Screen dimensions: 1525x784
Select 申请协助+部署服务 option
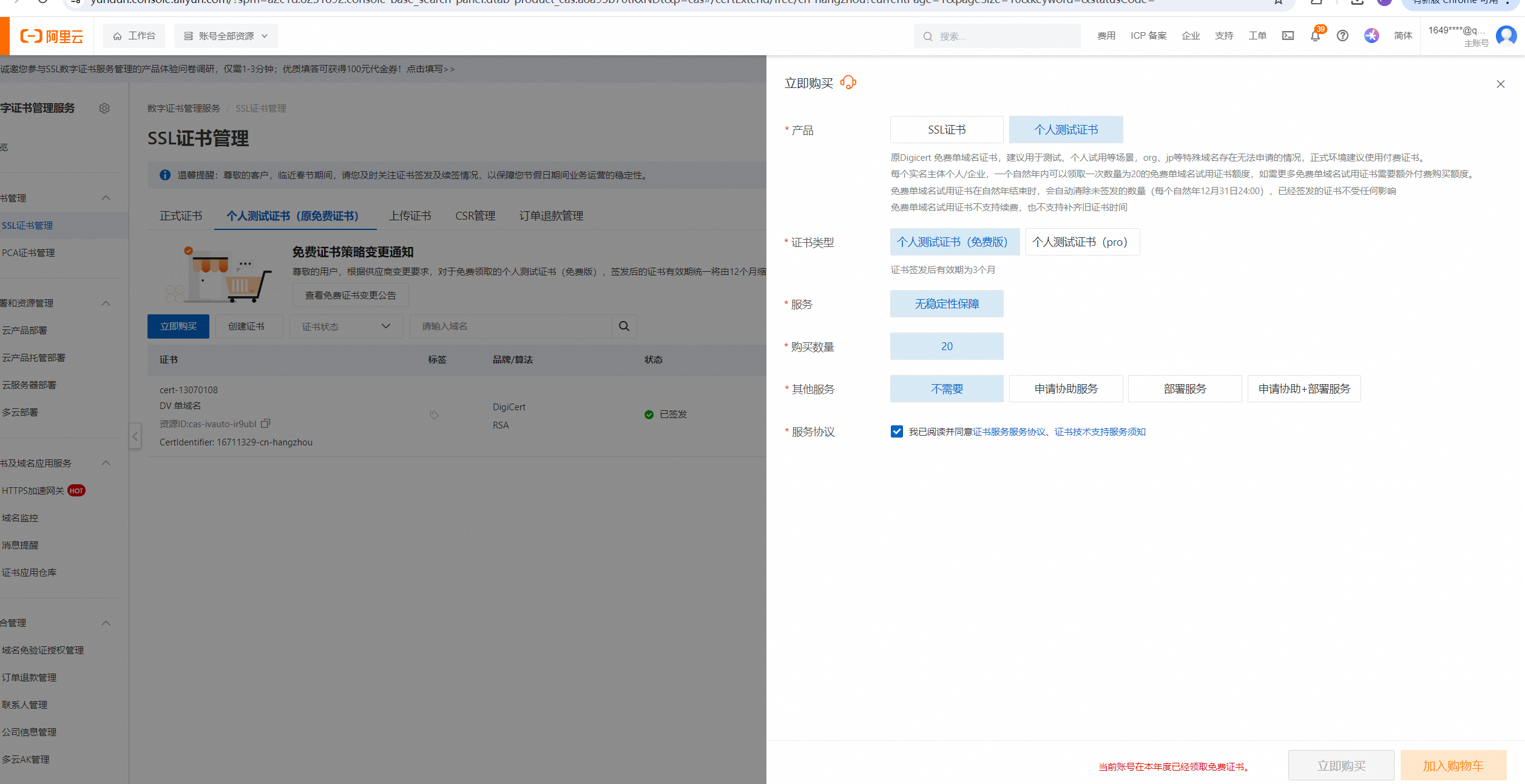(x=1304, y=389)
